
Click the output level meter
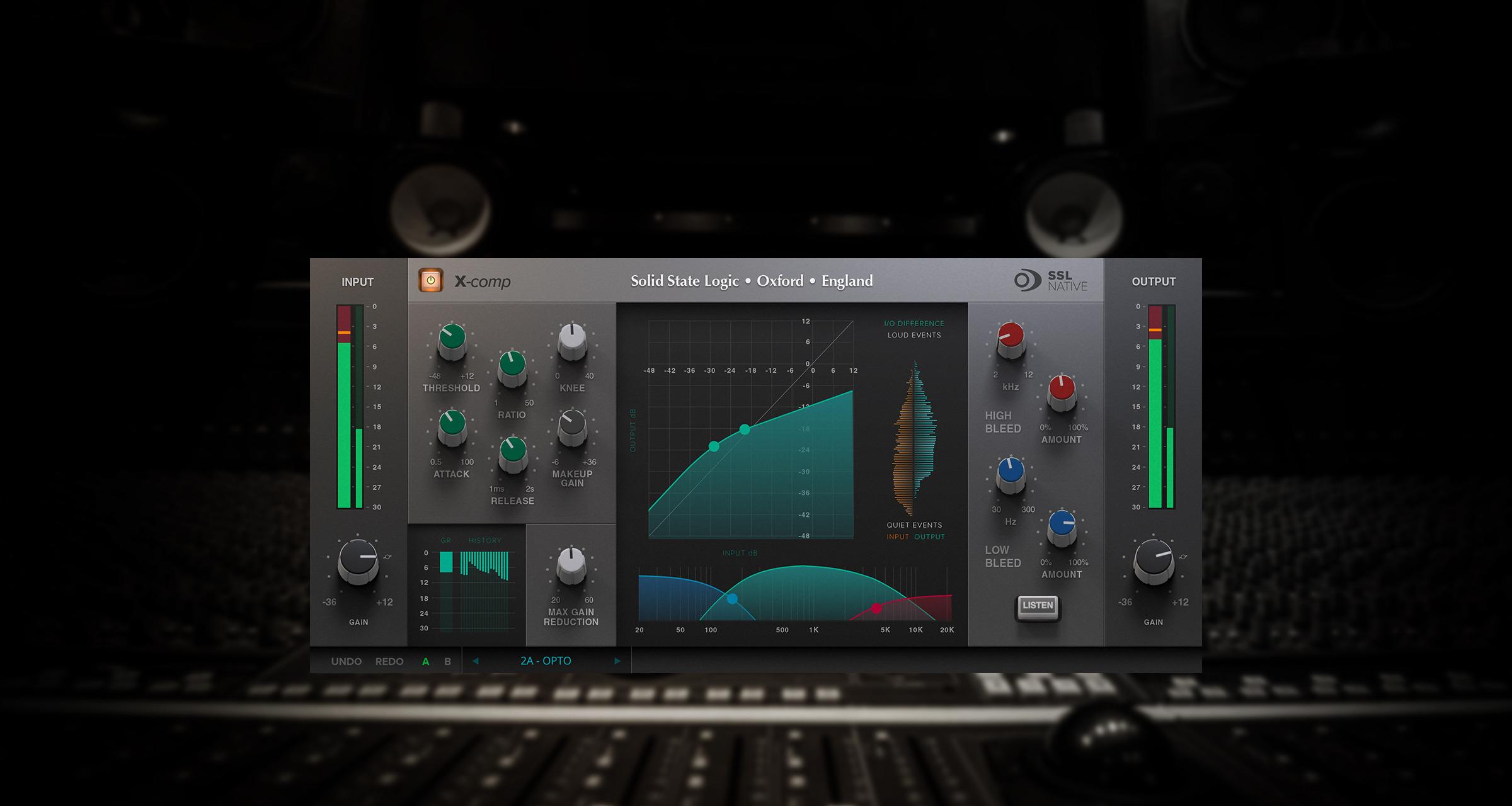1162,407
